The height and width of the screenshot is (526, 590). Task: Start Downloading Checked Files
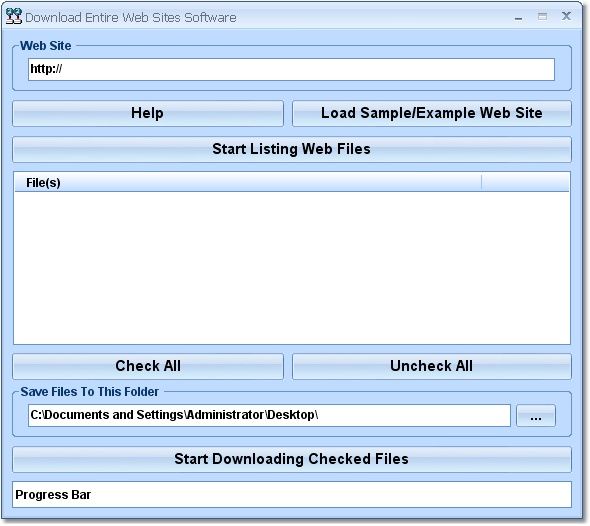point(292,459)
